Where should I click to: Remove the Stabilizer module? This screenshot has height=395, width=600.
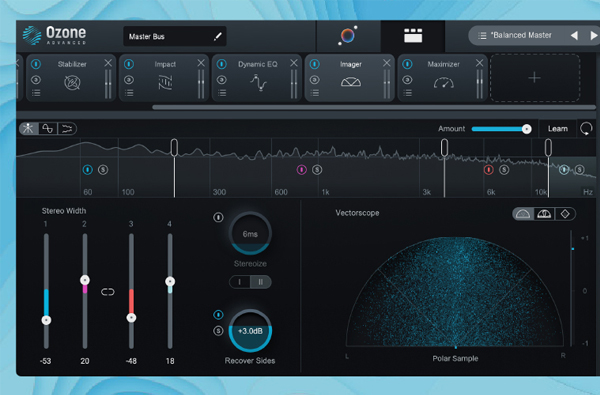pos(108,63)
